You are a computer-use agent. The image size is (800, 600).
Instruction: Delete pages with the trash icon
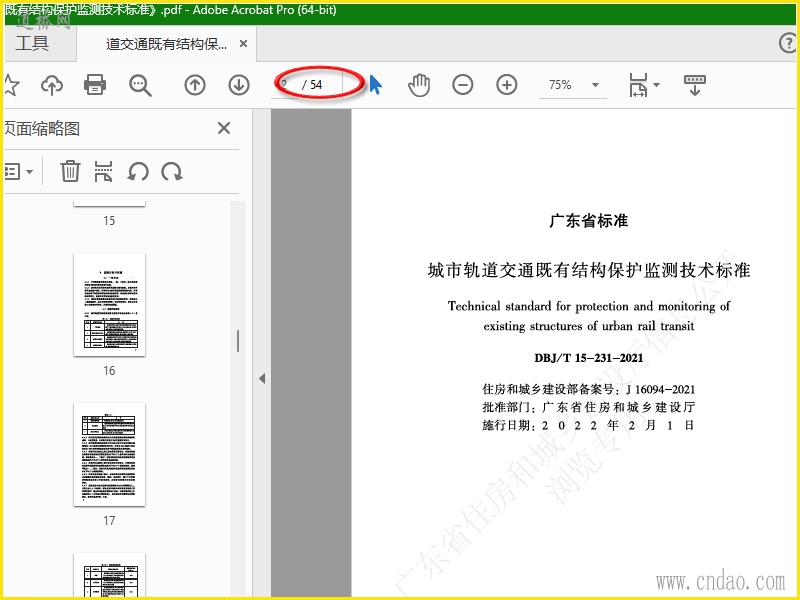pos(70,171)
